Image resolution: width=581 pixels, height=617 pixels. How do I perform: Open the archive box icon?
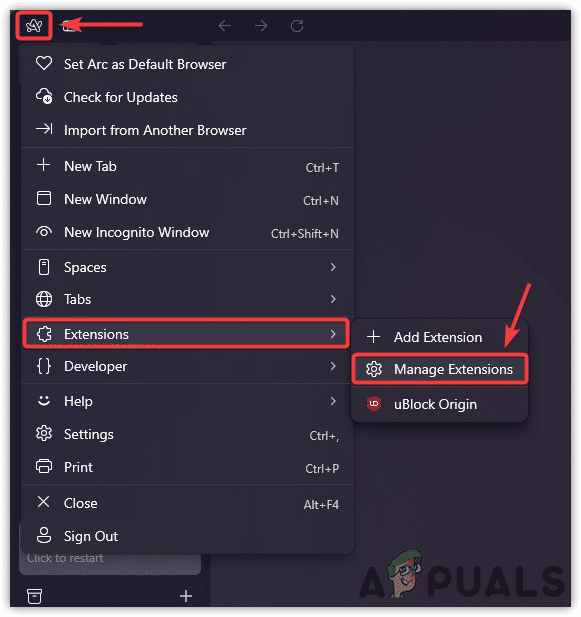(x=34, y=596)
